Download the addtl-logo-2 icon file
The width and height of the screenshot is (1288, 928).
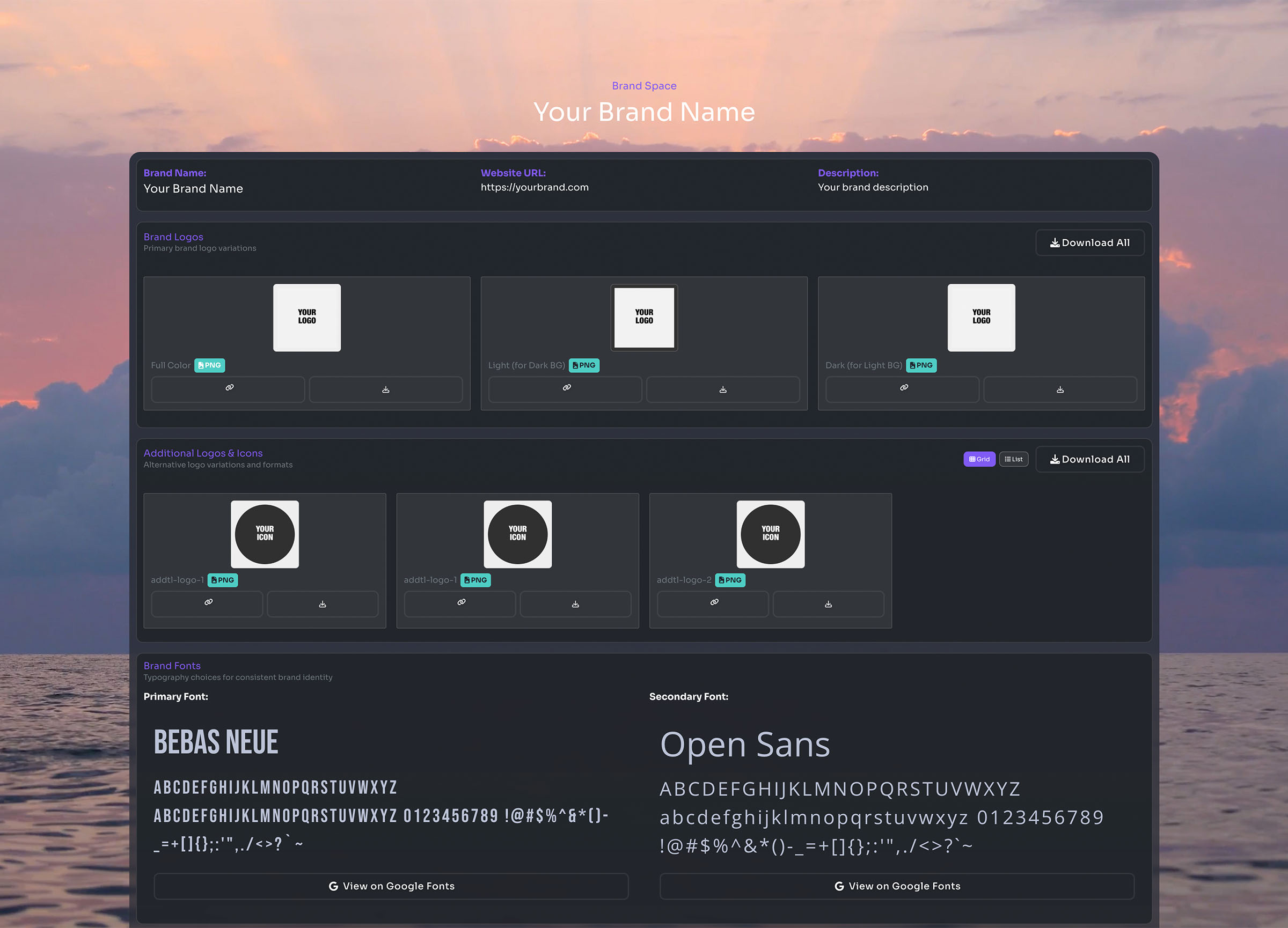[x=828, y=603]
